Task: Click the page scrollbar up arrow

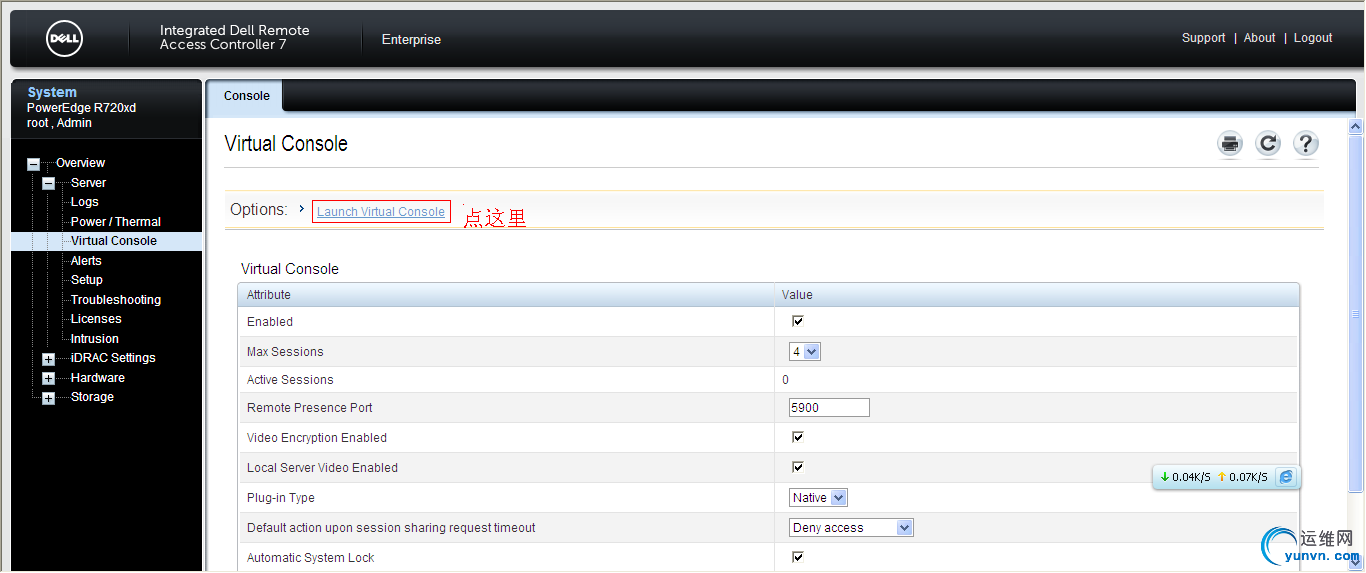Action: [1356, 127]
